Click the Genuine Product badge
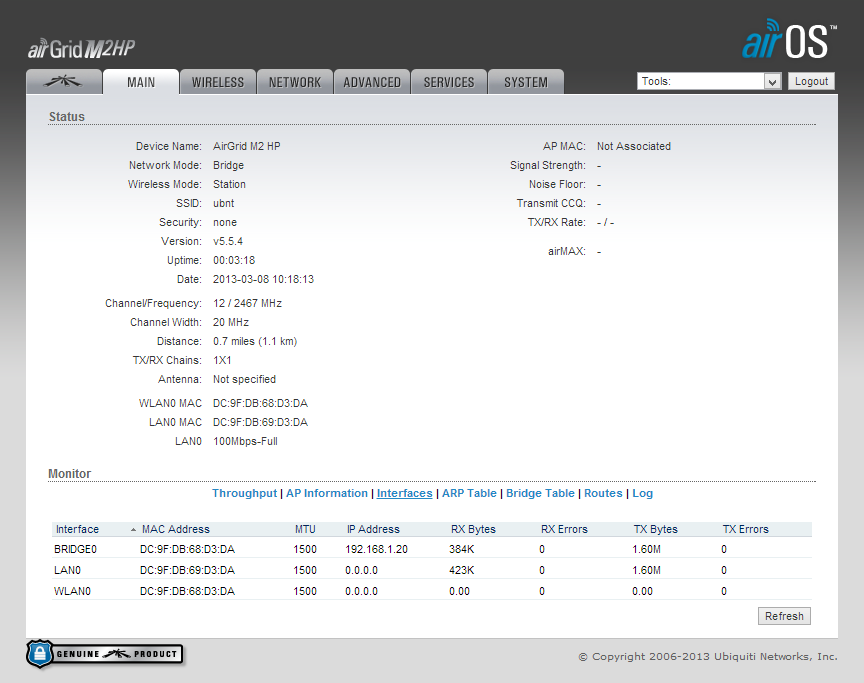The height and width of the screenshot is (683, 864). click(104, 654)
